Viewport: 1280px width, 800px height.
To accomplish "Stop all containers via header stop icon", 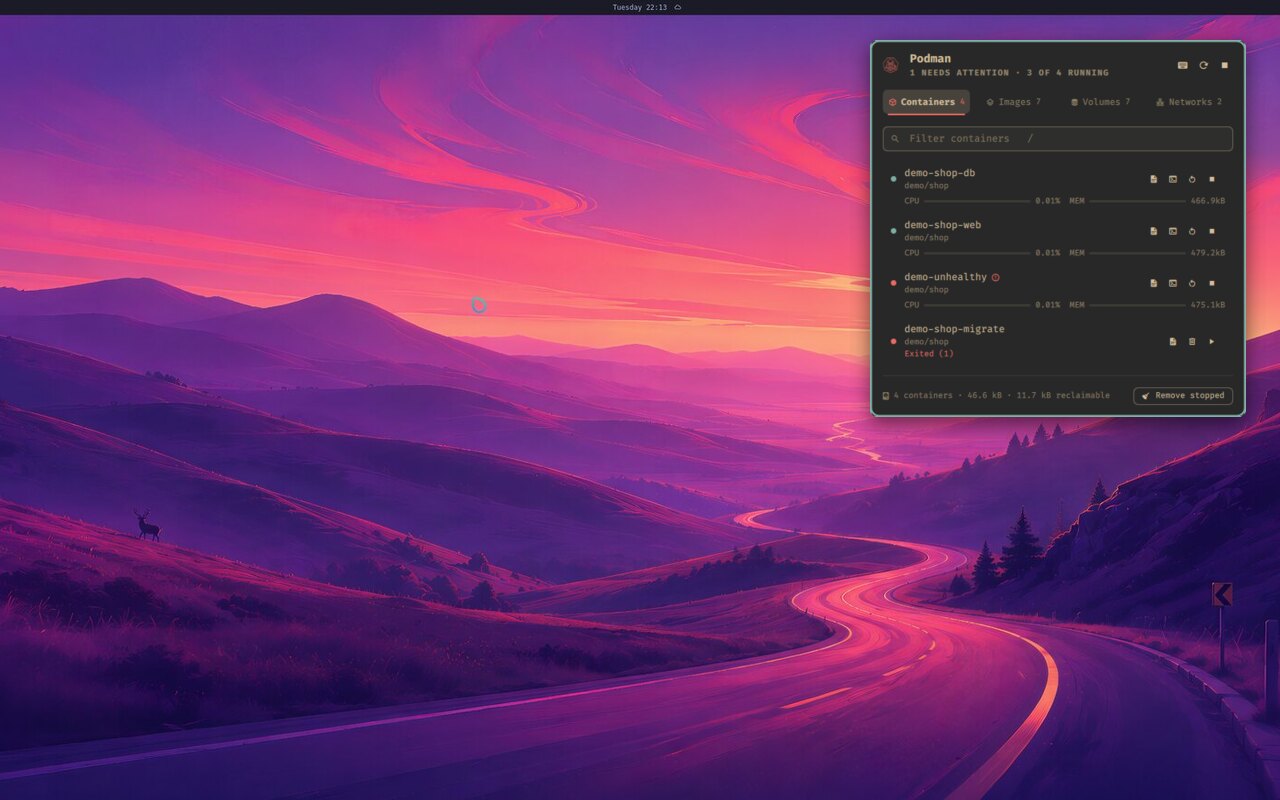I will 1224,65.
